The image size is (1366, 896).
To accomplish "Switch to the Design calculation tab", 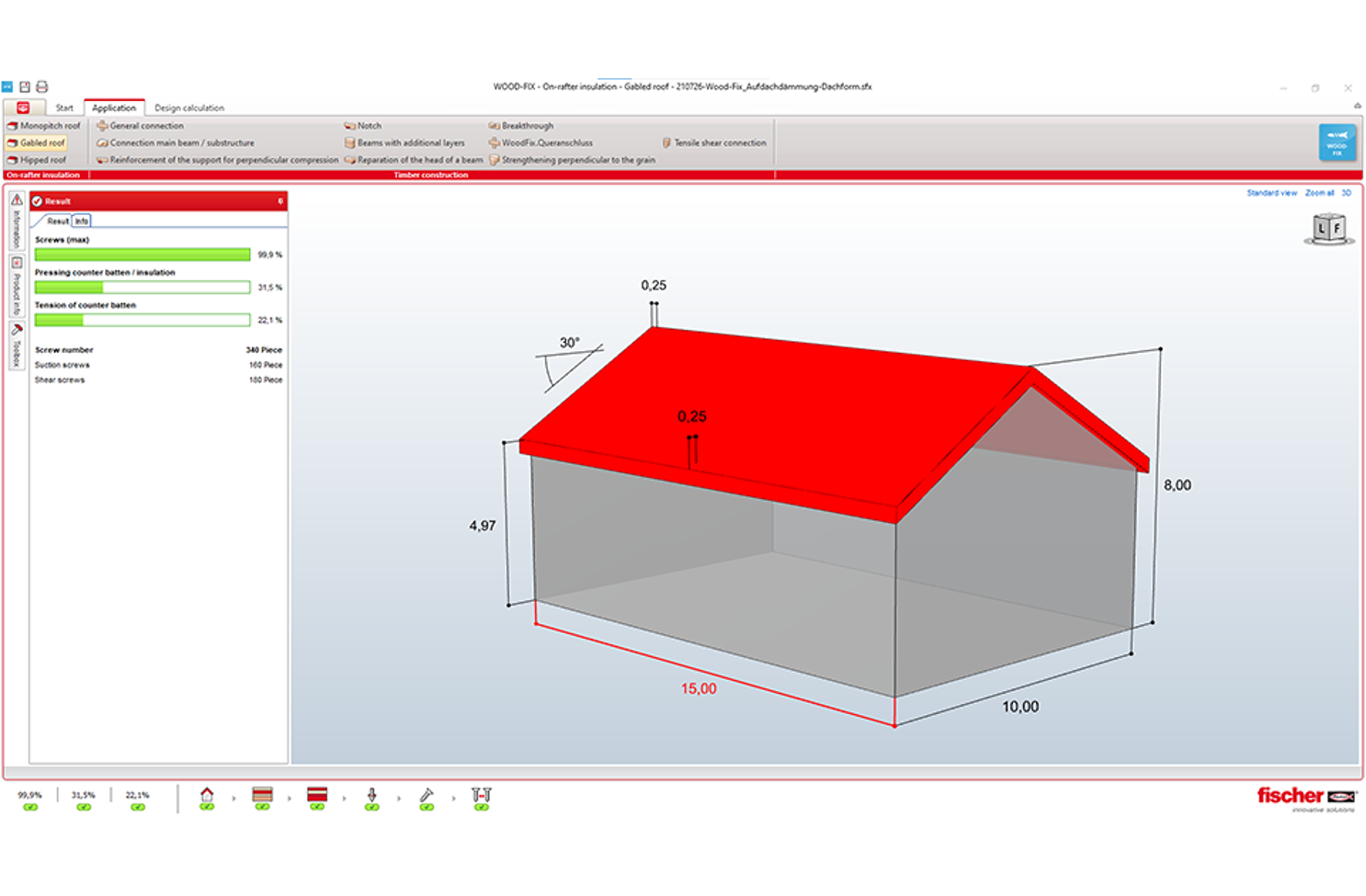I will tap(188, 108).
